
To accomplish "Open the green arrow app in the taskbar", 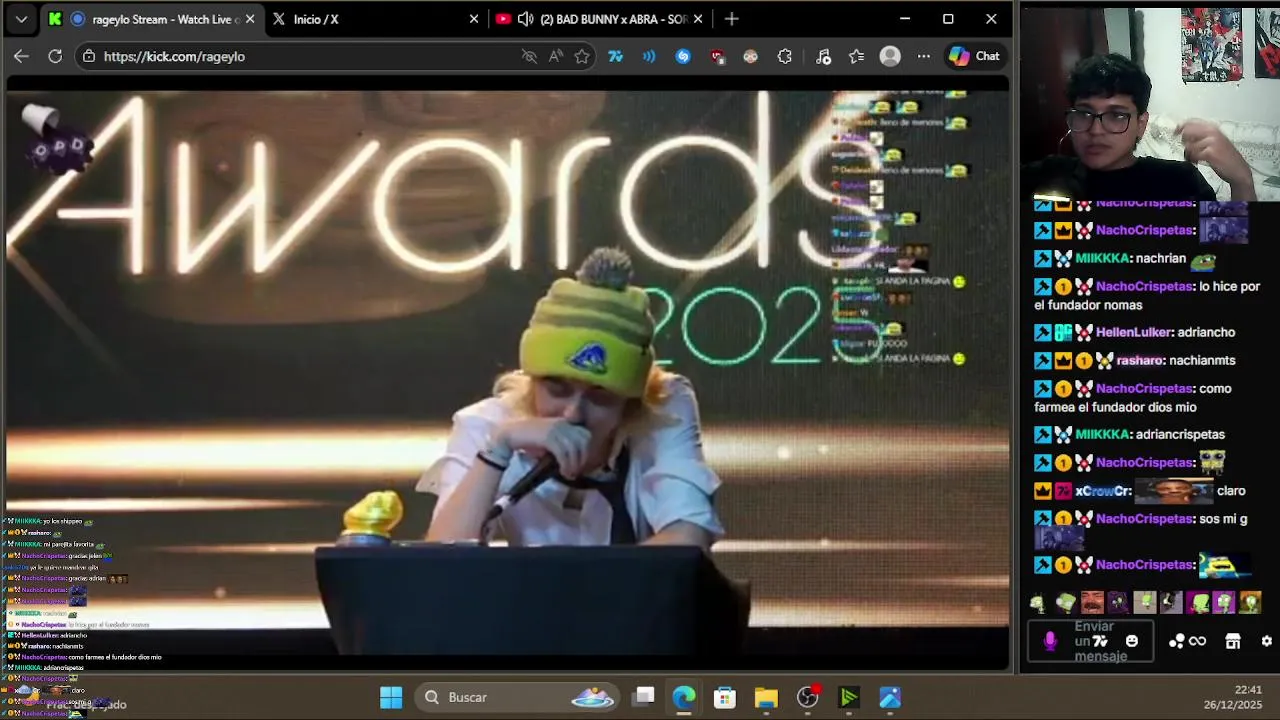I will pyautogui.click(x=849, y=697).
